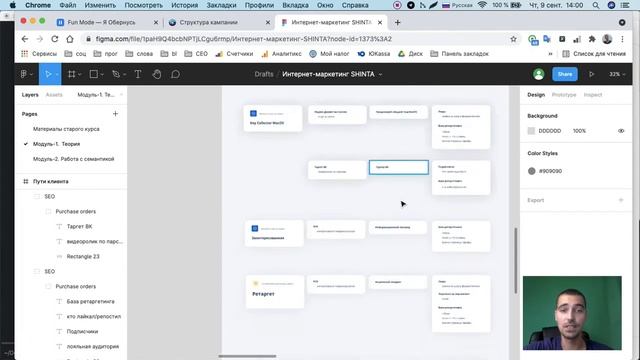This screenshot has height=360, width=640.
Task: Open the Google Apps grid Сервисы bookmark
Action: (x=39, y=53)
